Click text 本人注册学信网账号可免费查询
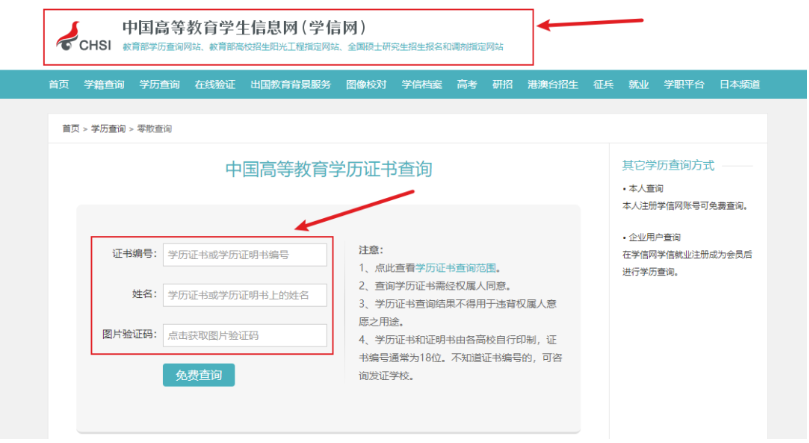Screen dimensions: 809x443 coord(685,206)
